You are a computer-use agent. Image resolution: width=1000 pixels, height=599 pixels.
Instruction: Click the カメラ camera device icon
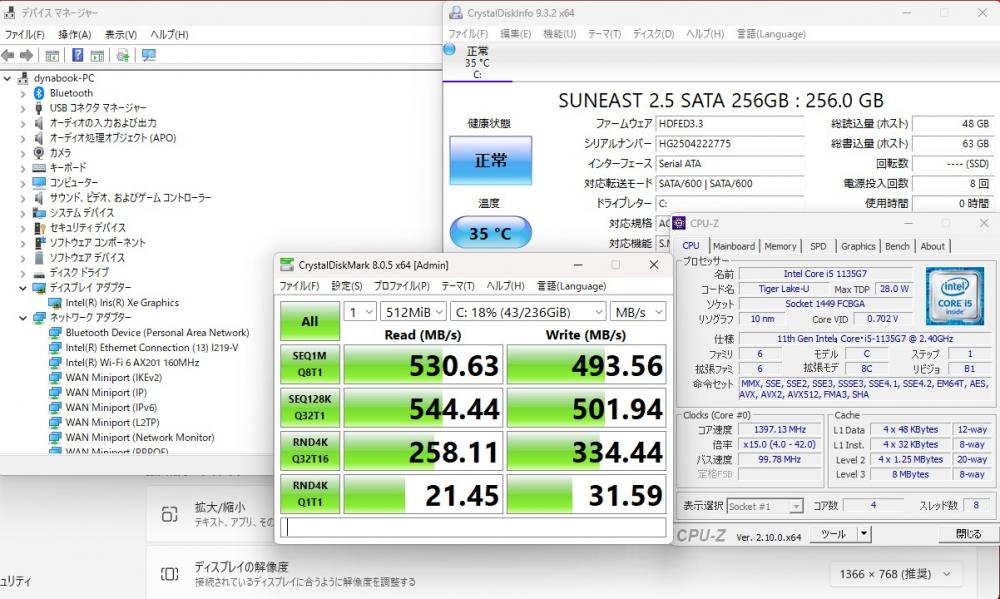coord(39,152)
